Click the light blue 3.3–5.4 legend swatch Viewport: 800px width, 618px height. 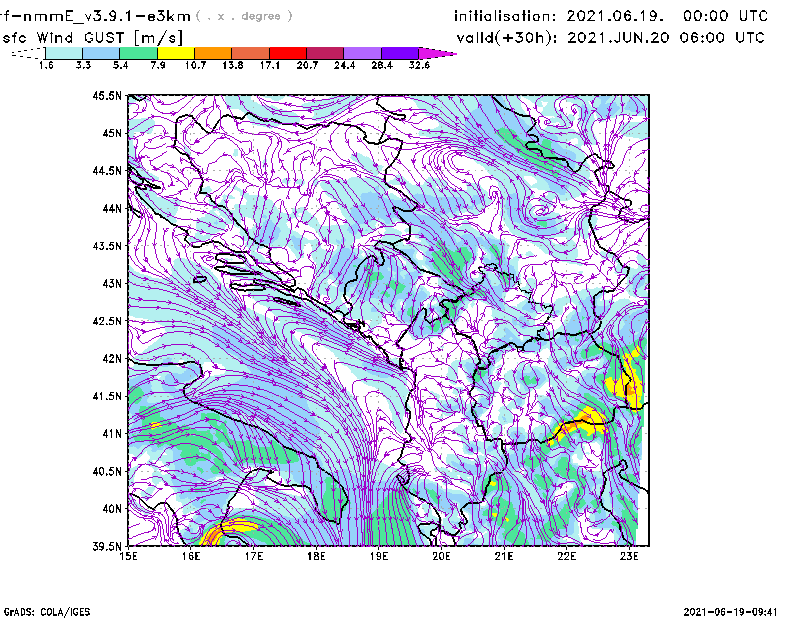point(101,53)
